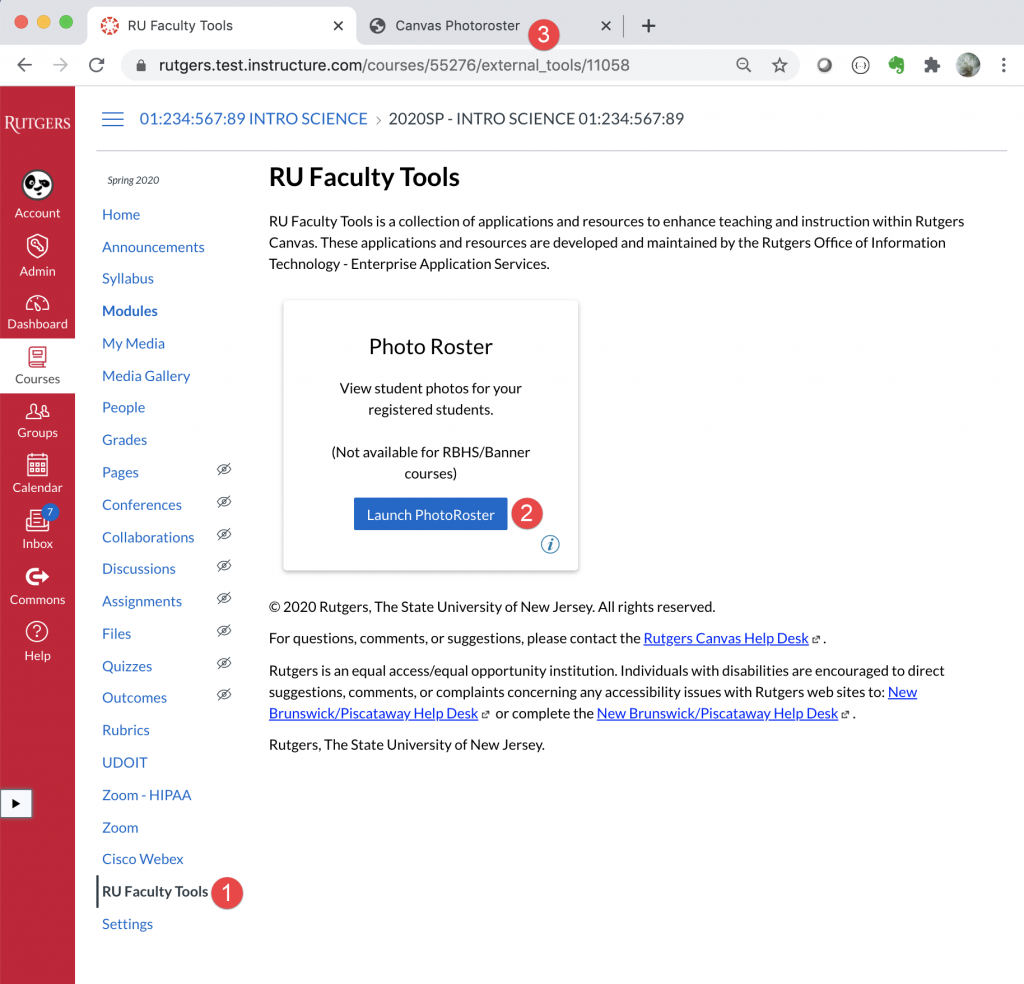1024x984 pixels.
Task: Click the RU Faculty Tools menu item
Action: pyautogui.click(x=155, y=892)
